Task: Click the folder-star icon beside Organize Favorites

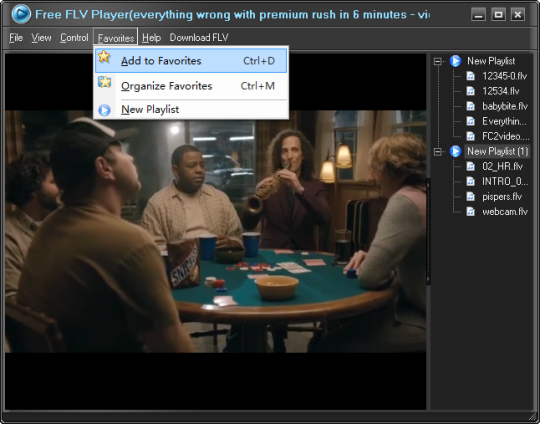Action: 104,82
